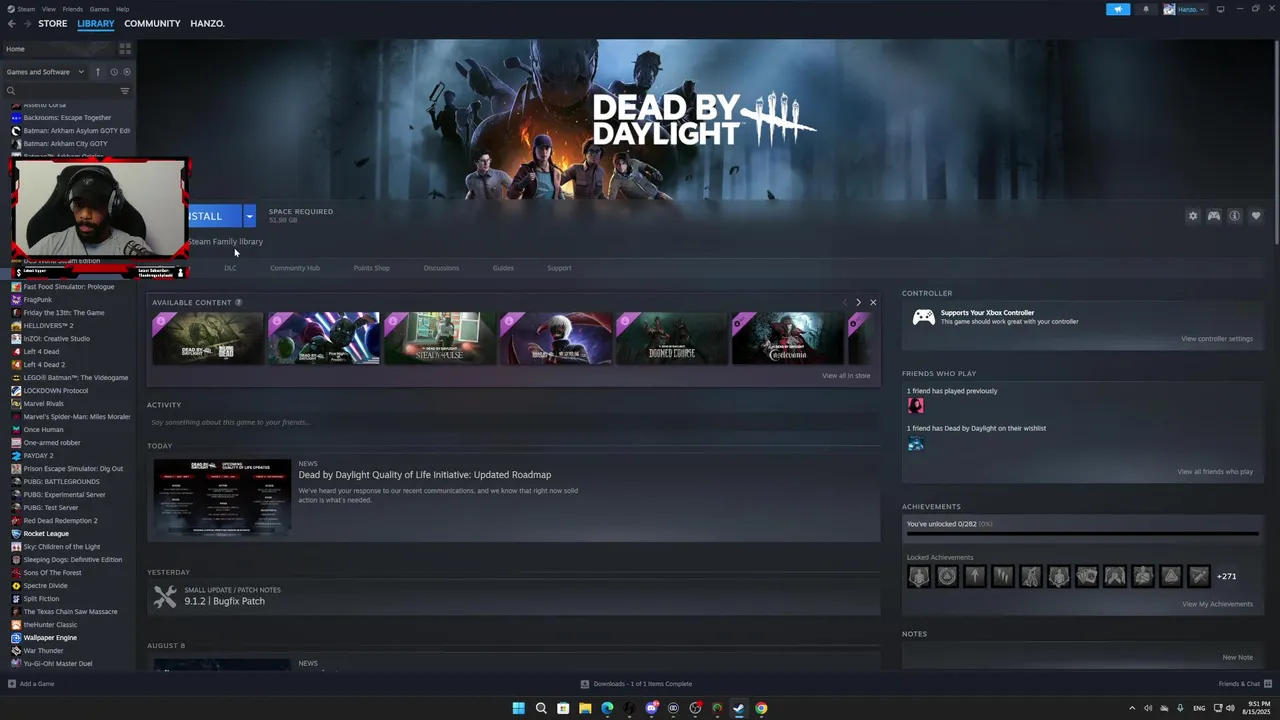The image size is (1280, 720).
Task: Open the Friends menu
Action: tap(73, 9)
